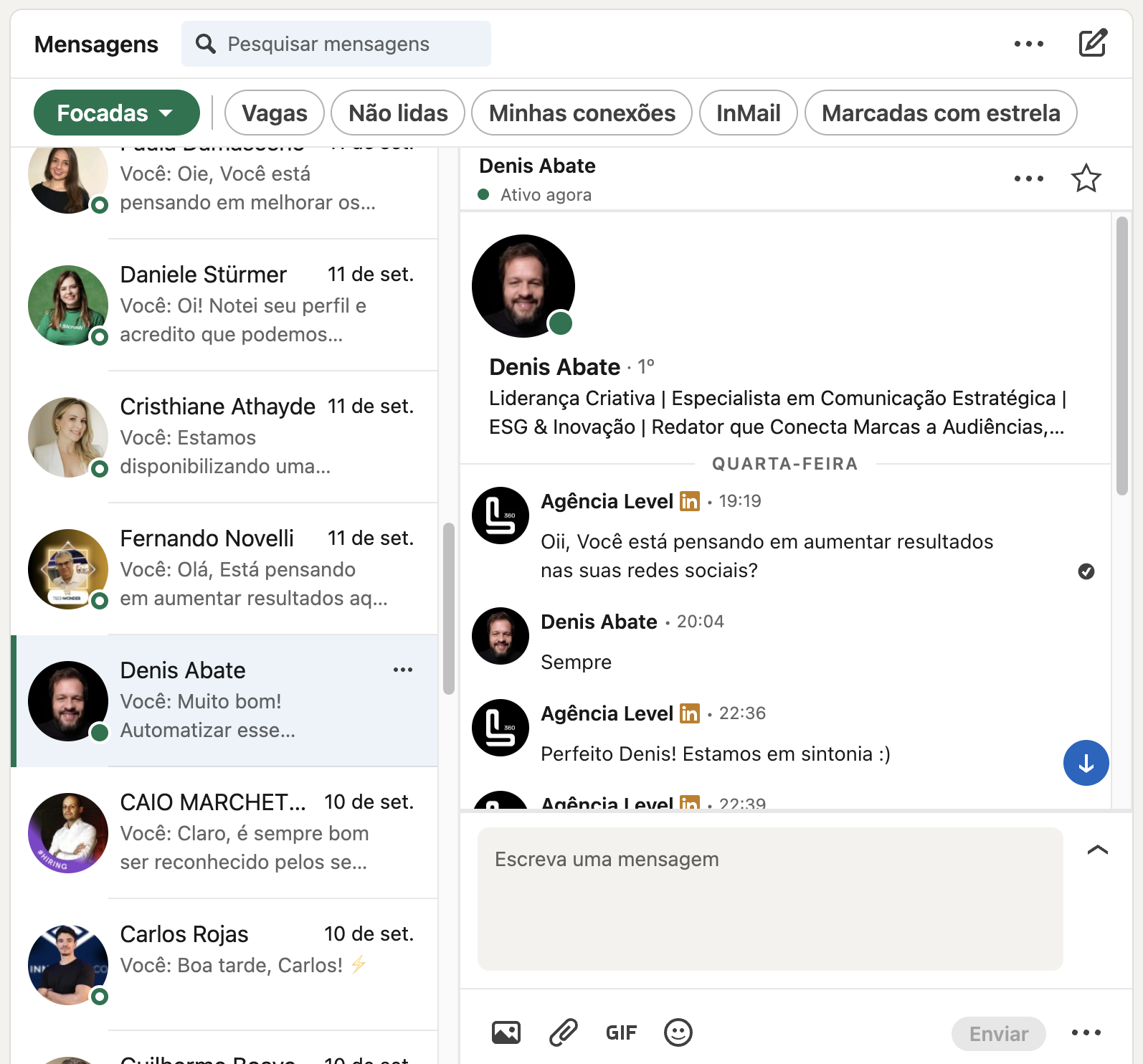Click the Enviar send button
This screenshot has width=1143, height=1064.
(x=999, y=1034)
